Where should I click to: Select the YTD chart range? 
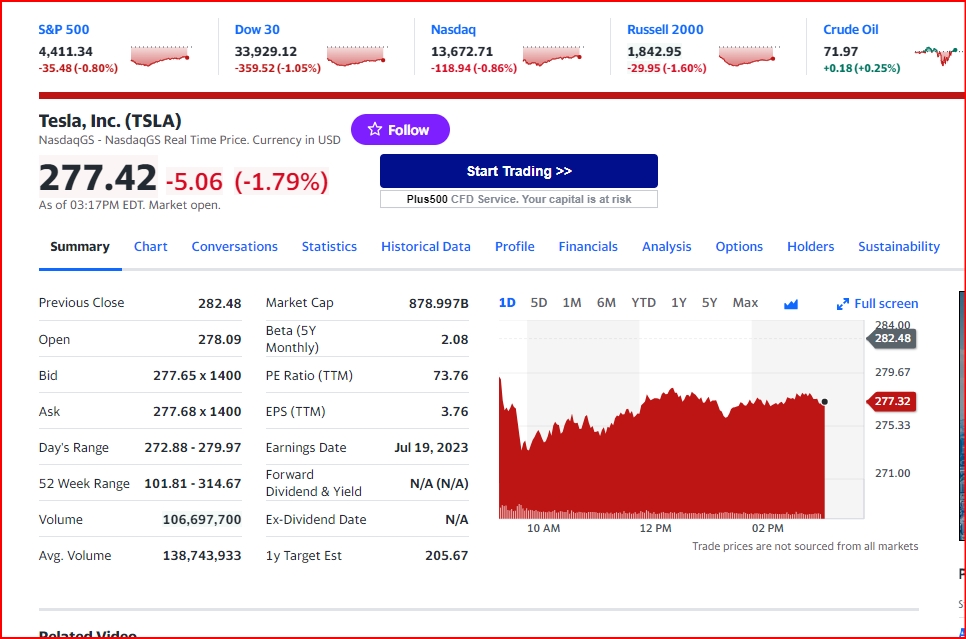[x=644, y=303]
